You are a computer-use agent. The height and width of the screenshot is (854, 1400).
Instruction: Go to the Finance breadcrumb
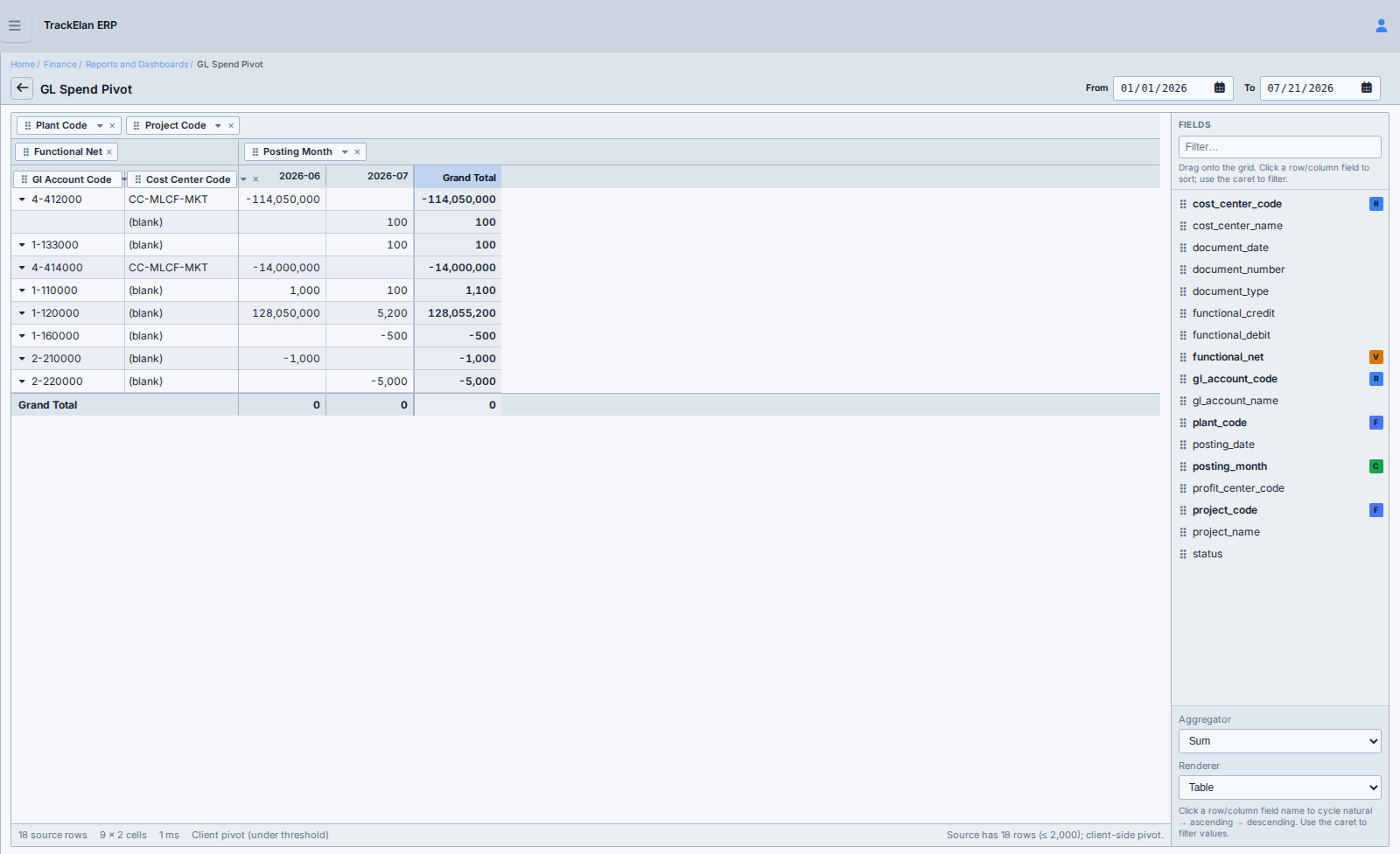click(60, 65)
